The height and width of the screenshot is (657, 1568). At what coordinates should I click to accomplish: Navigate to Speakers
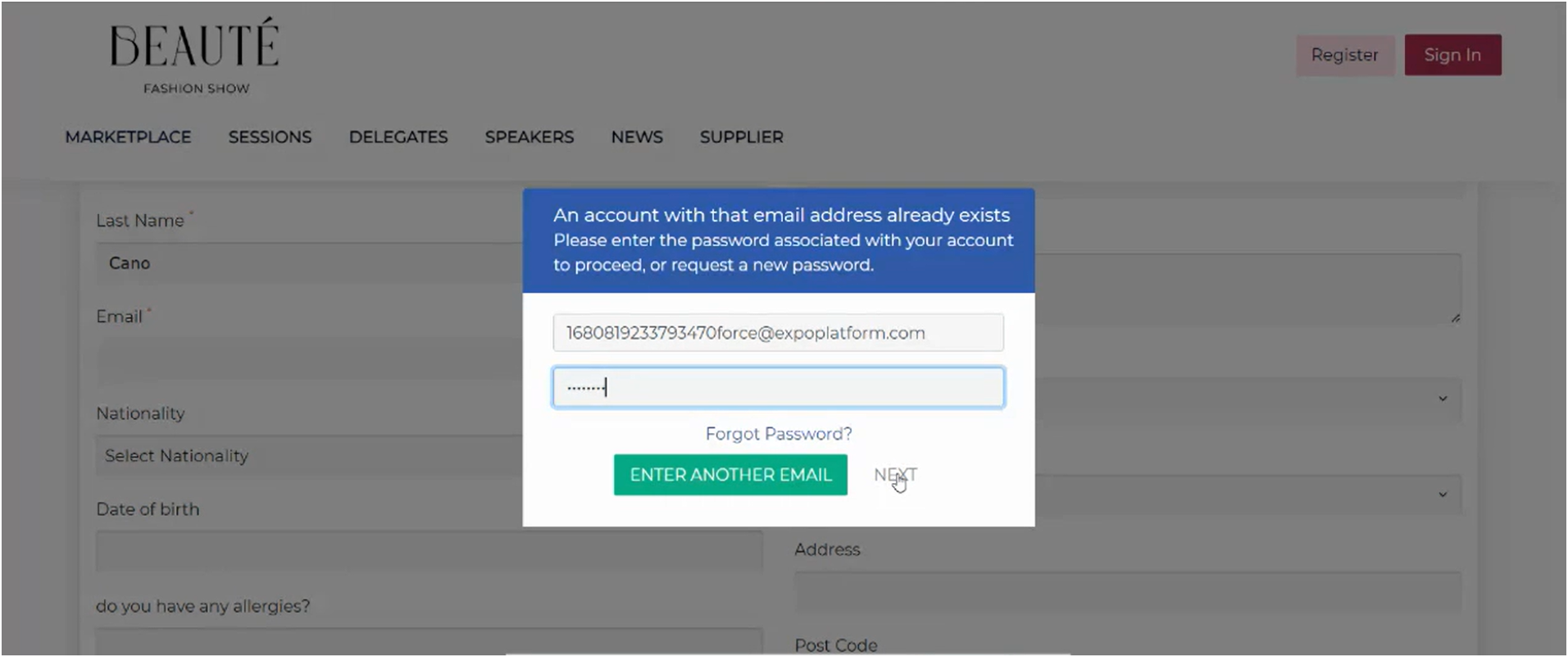[529, 137]
